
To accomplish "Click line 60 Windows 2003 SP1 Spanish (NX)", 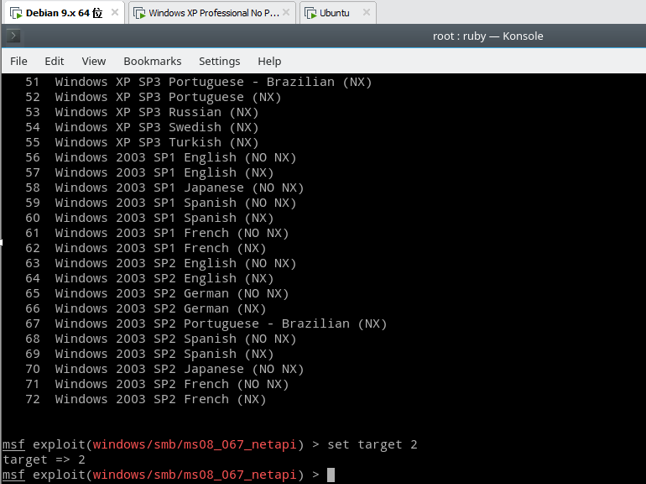I will click(x=150, y=218).
